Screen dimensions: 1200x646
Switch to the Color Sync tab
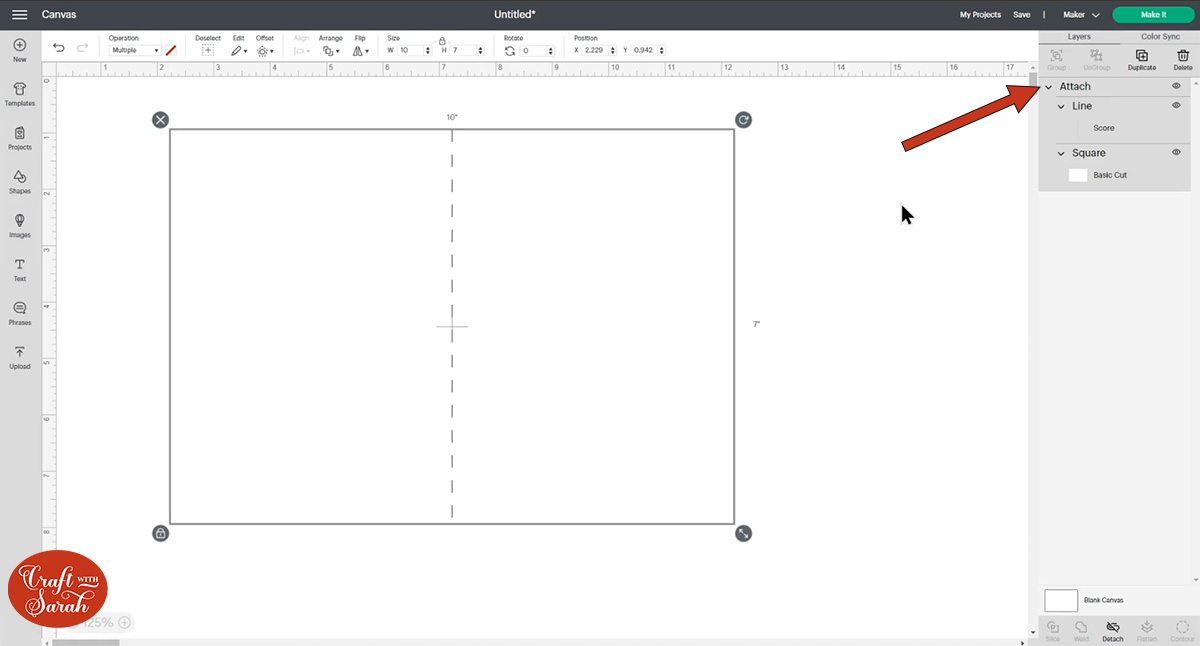click(1160, 36)
